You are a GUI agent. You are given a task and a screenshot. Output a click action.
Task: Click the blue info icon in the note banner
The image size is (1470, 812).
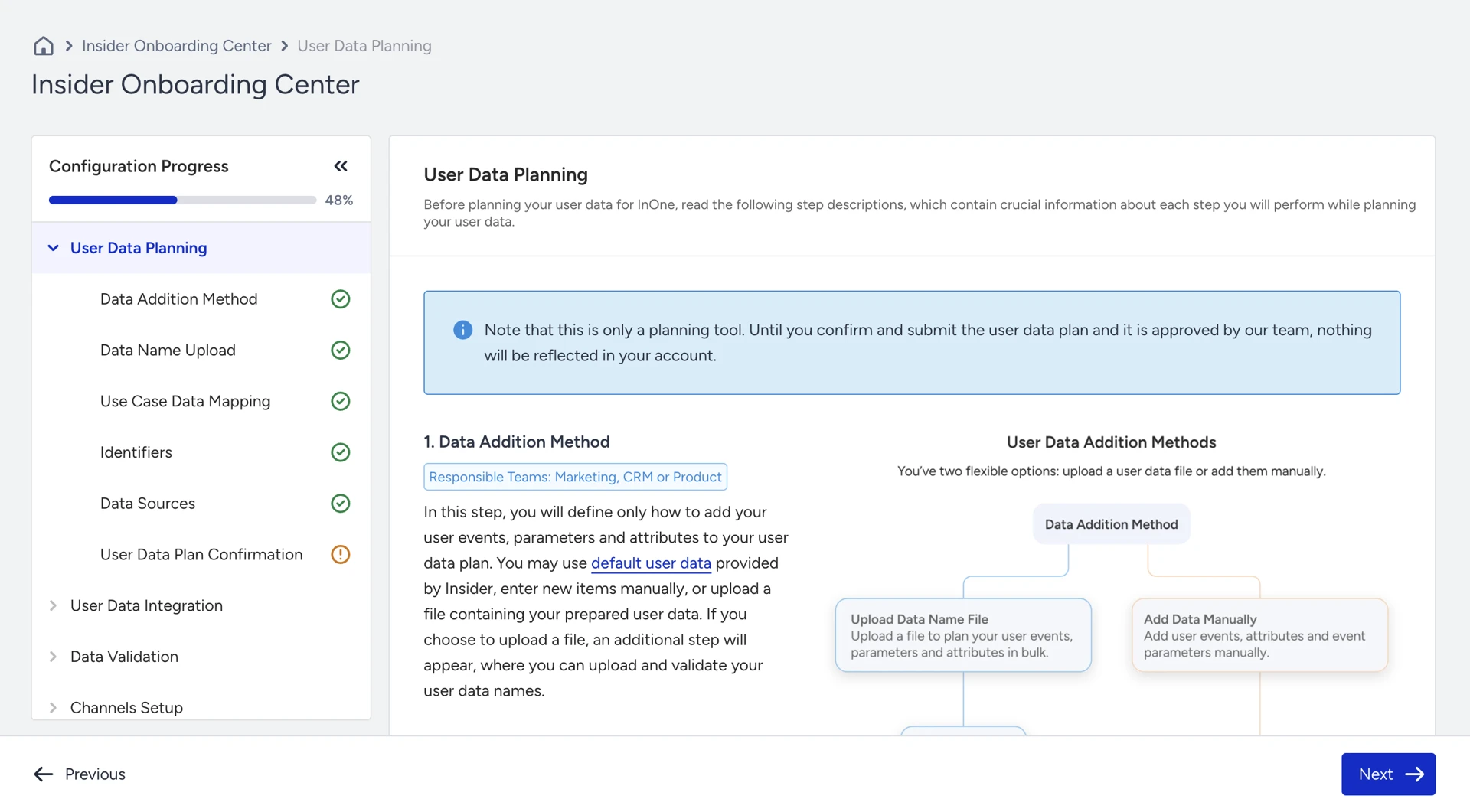pyautogui.click(x=462, y=330)
